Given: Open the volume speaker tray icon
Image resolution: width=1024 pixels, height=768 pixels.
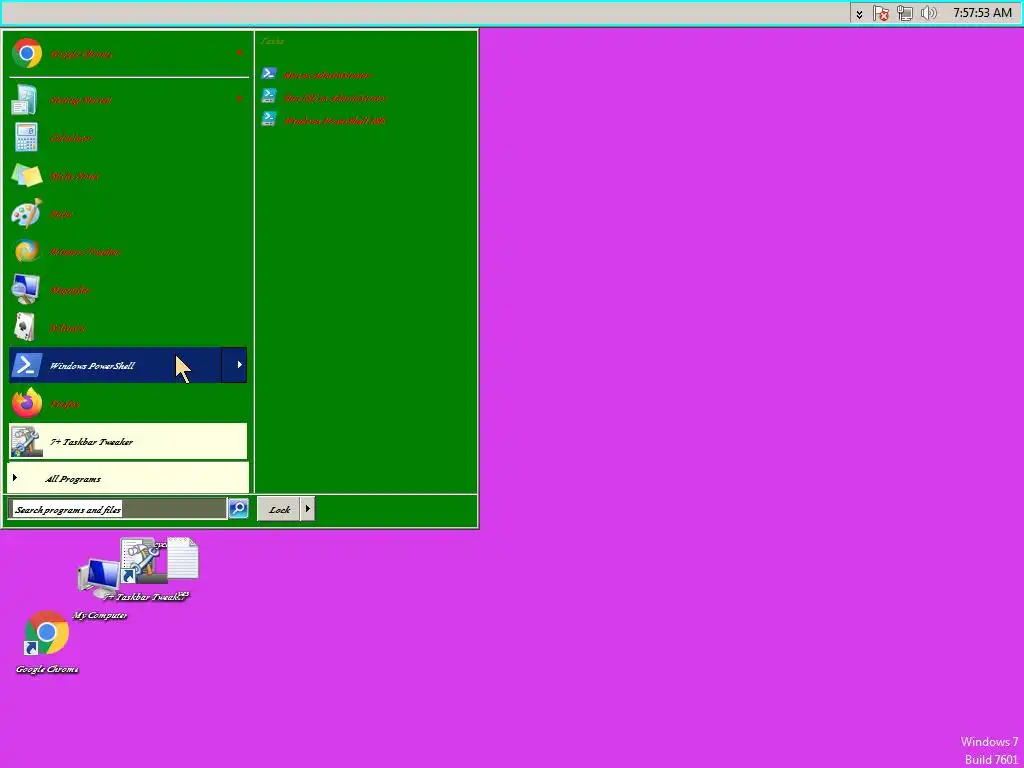Looking at the screenshot, I should pos(929,13).
